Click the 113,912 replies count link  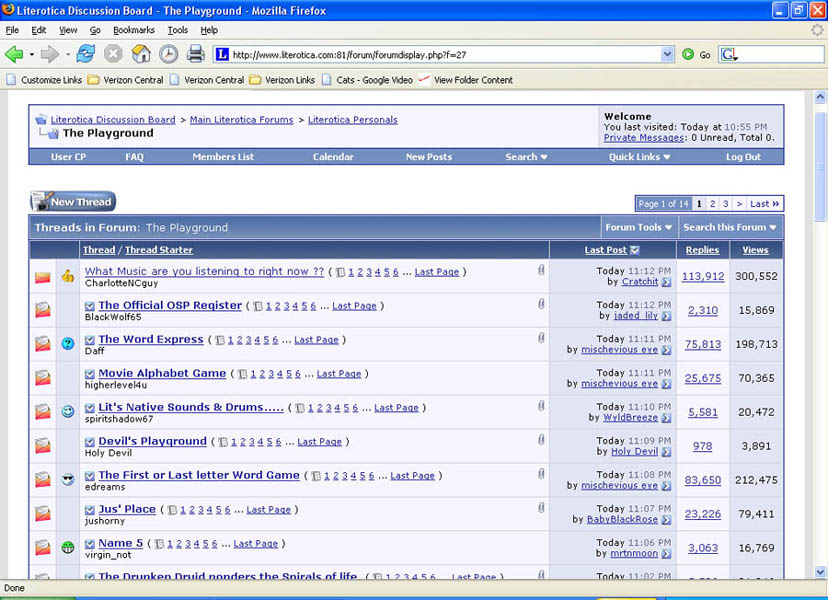703,276
